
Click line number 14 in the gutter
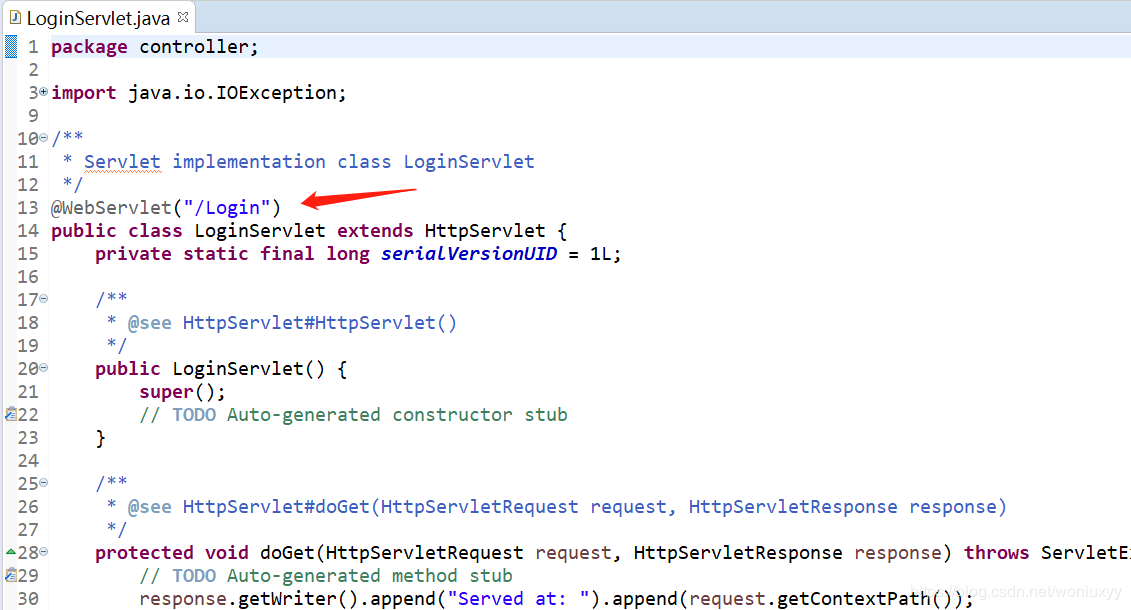(x=28, y=231)
